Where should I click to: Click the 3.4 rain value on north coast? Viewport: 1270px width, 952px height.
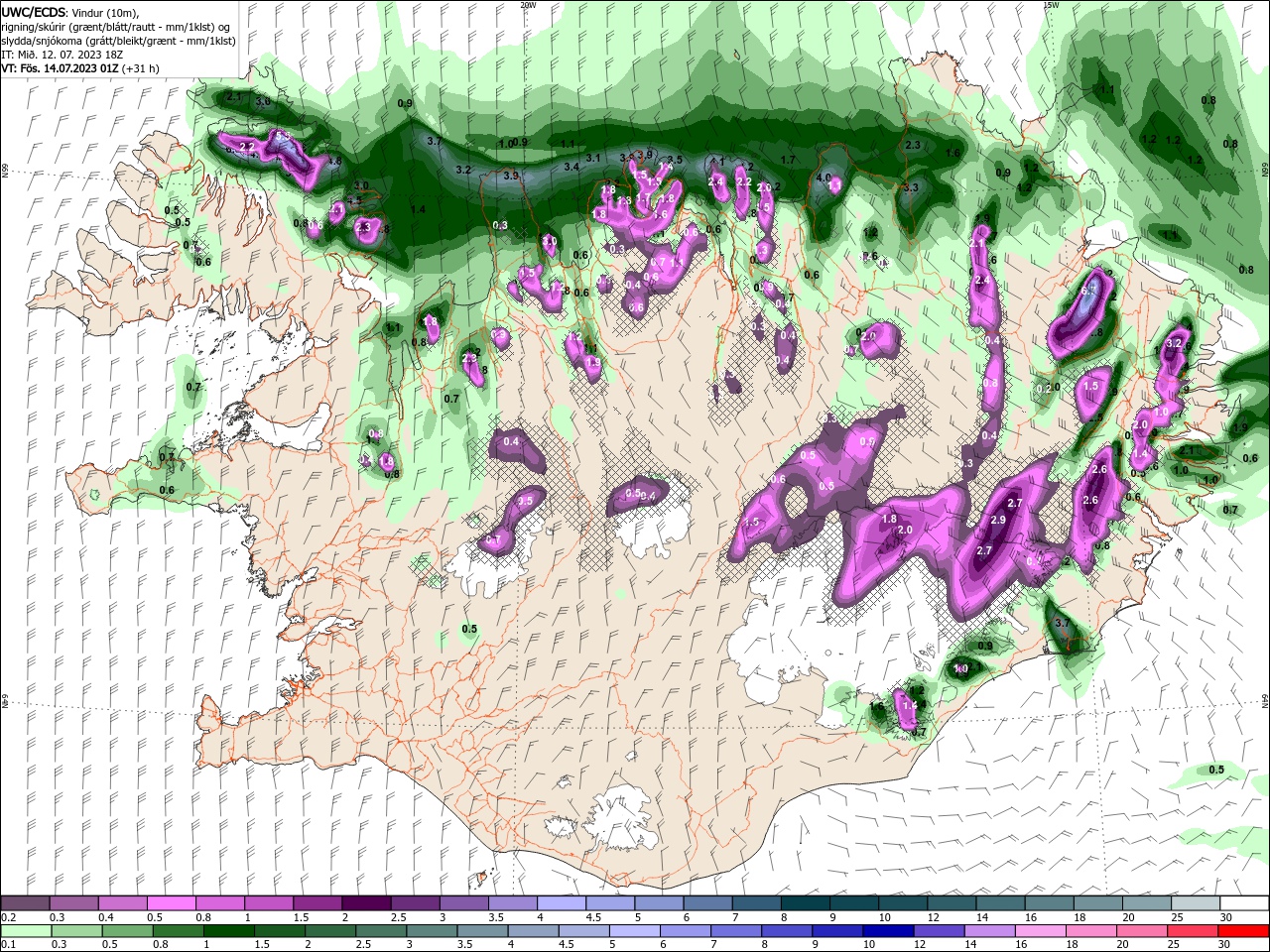tap(571, 167)
